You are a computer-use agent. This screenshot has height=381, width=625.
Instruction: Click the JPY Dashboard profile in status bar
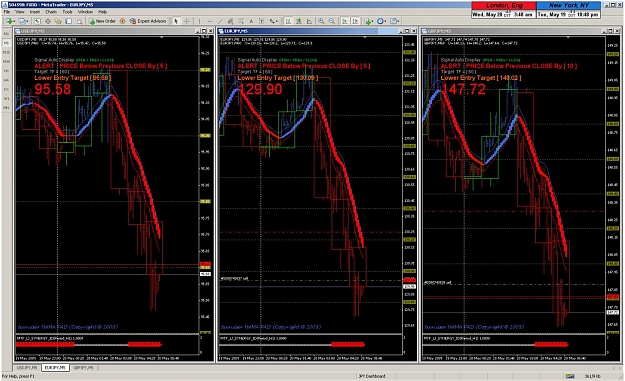pos(371,376)
